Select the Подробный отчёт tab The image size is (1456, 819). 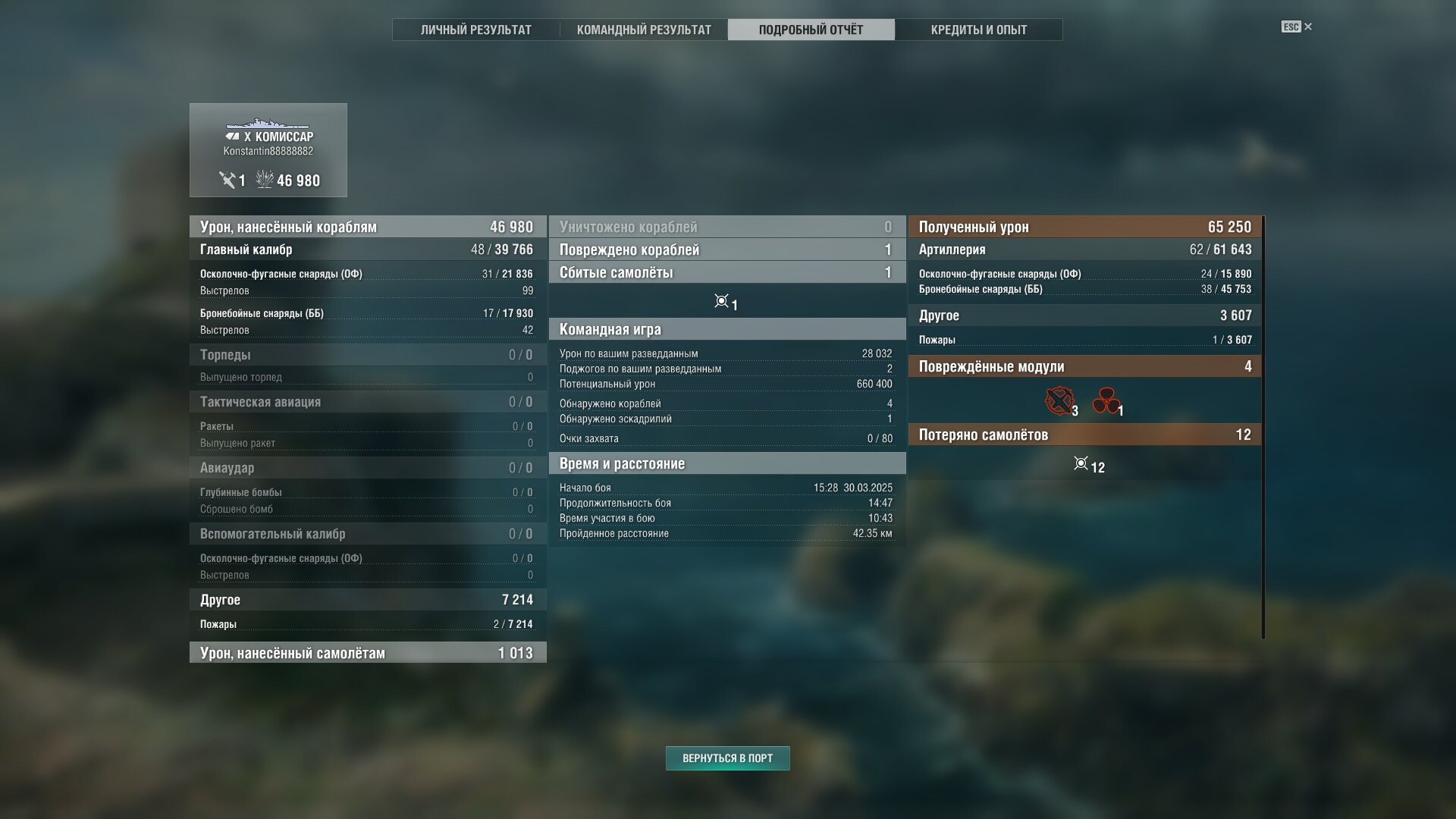pyautogui.click(x=811, y=30)
